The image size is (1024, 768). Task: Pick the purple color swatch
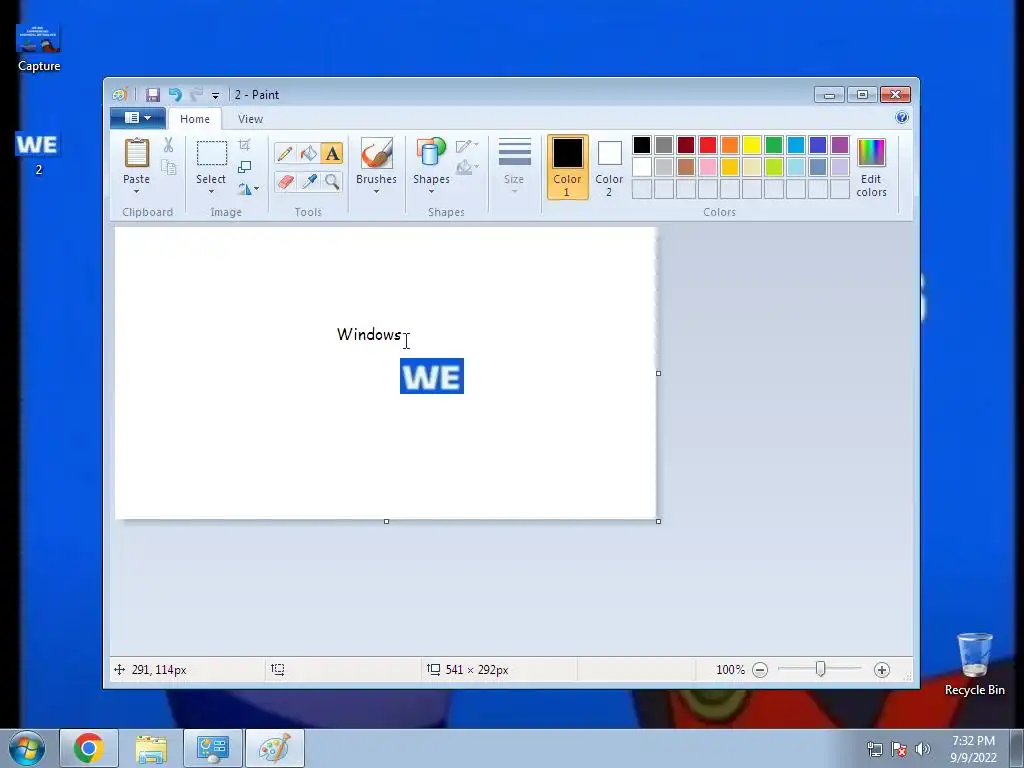click(x=840, y=145)
